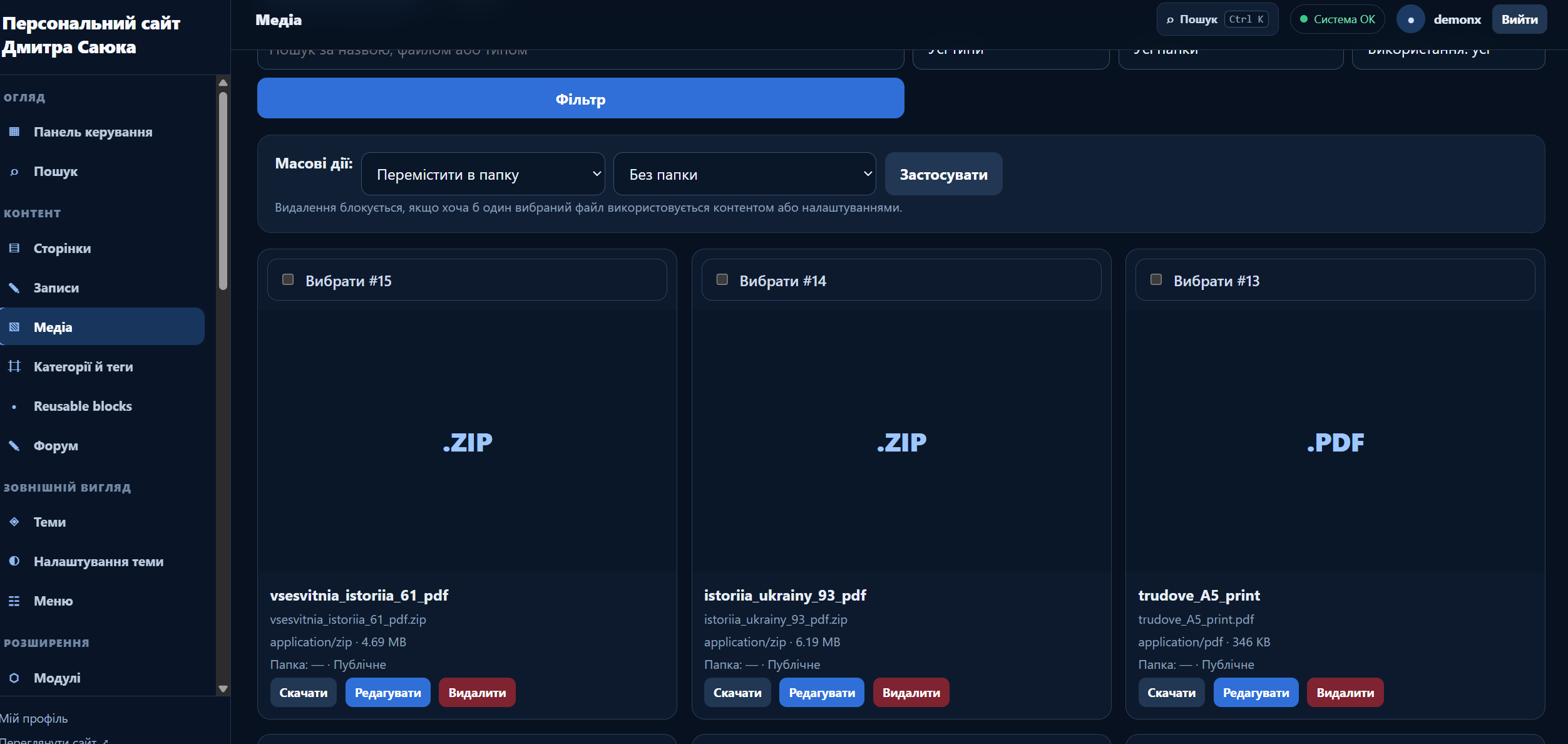Check the Вибрати #15 checkbox
Screen dimensions: 1568x744
[x=288, y=279]
